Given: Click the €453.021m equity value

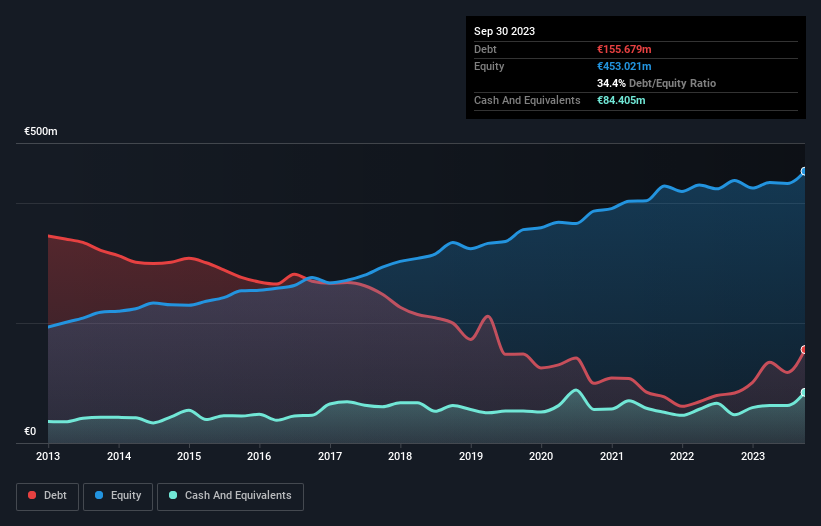Looking at the screenshot, I should 624,66.
